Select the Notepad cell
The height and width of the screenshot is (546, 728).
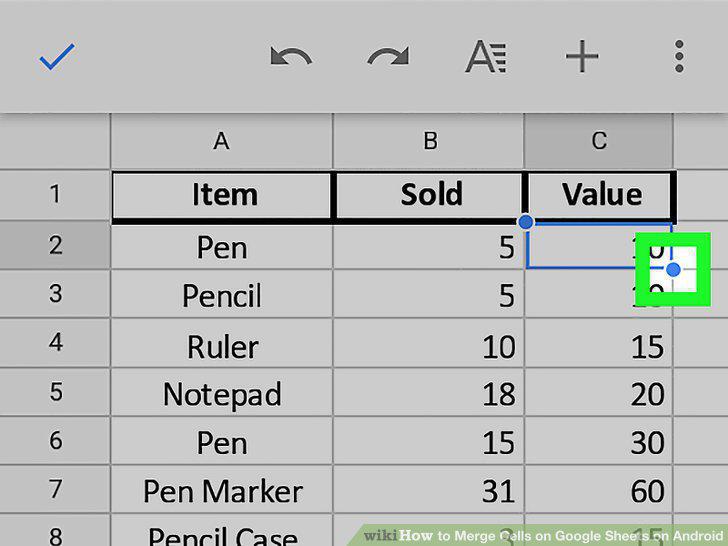222,391
